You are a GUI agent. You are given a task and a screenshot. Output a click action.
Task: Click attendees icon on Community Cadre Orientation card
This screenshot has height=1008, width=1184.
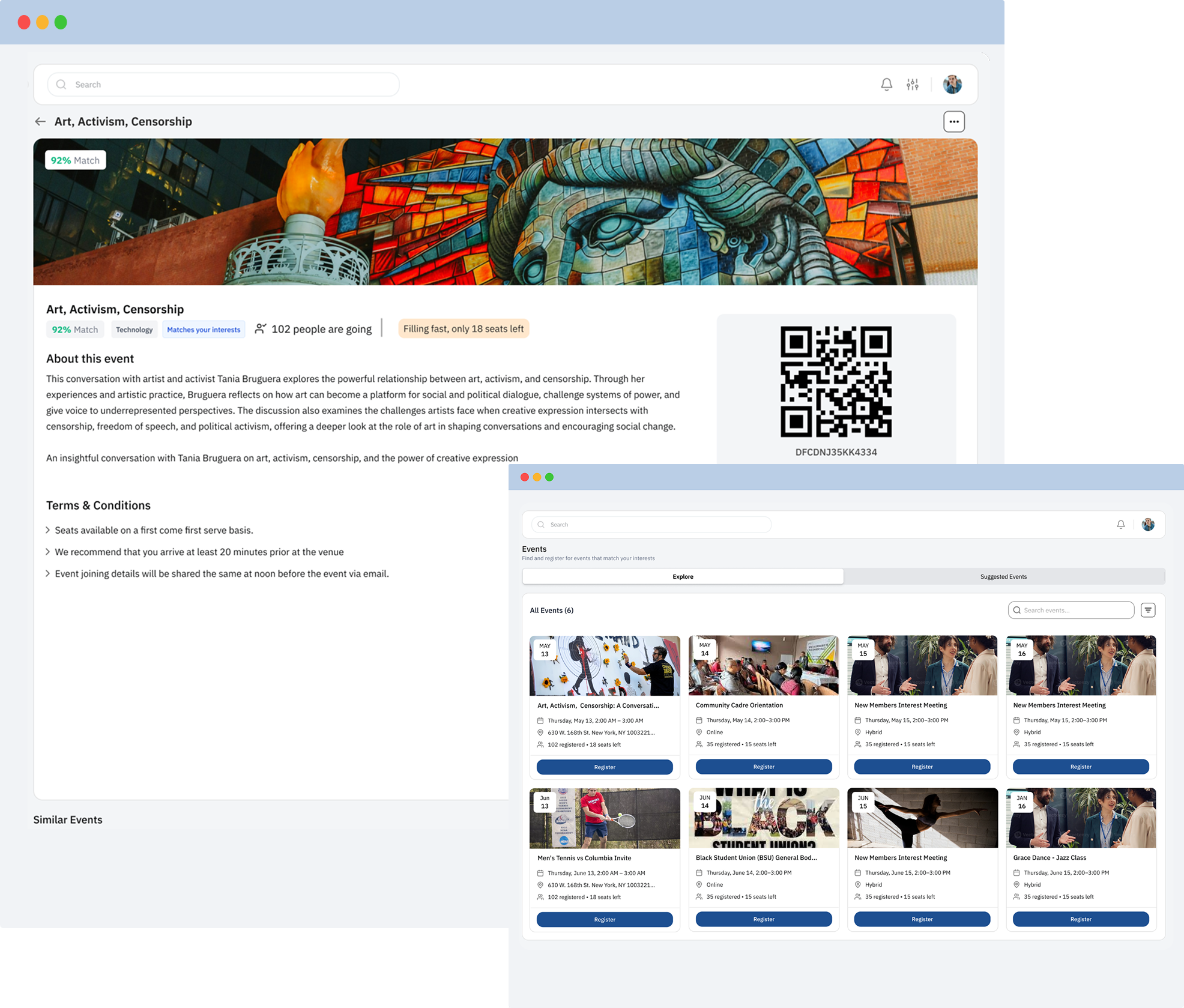[699, 744]
